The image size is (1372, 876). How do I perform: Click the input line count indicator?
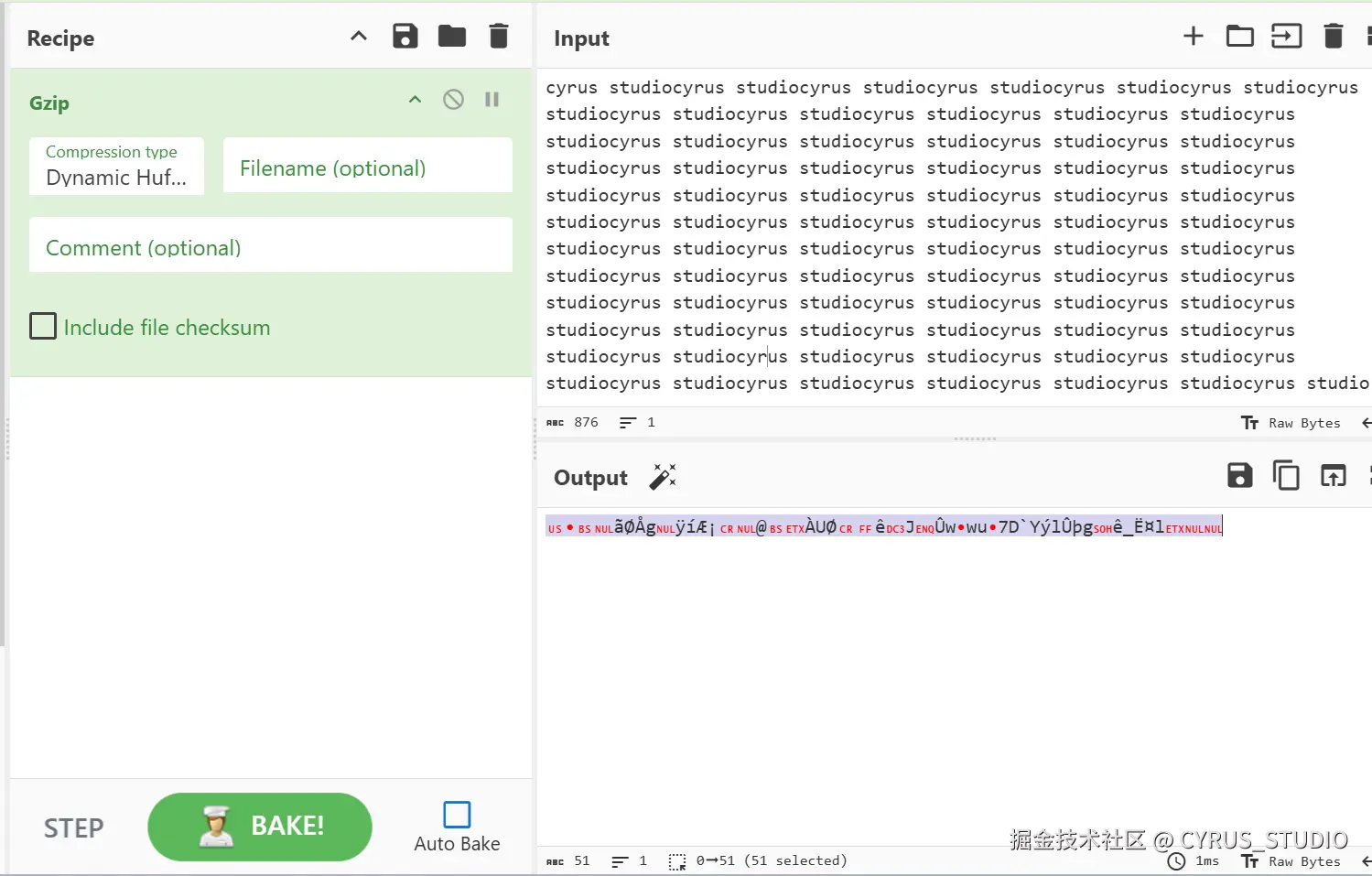pos(637,423)
